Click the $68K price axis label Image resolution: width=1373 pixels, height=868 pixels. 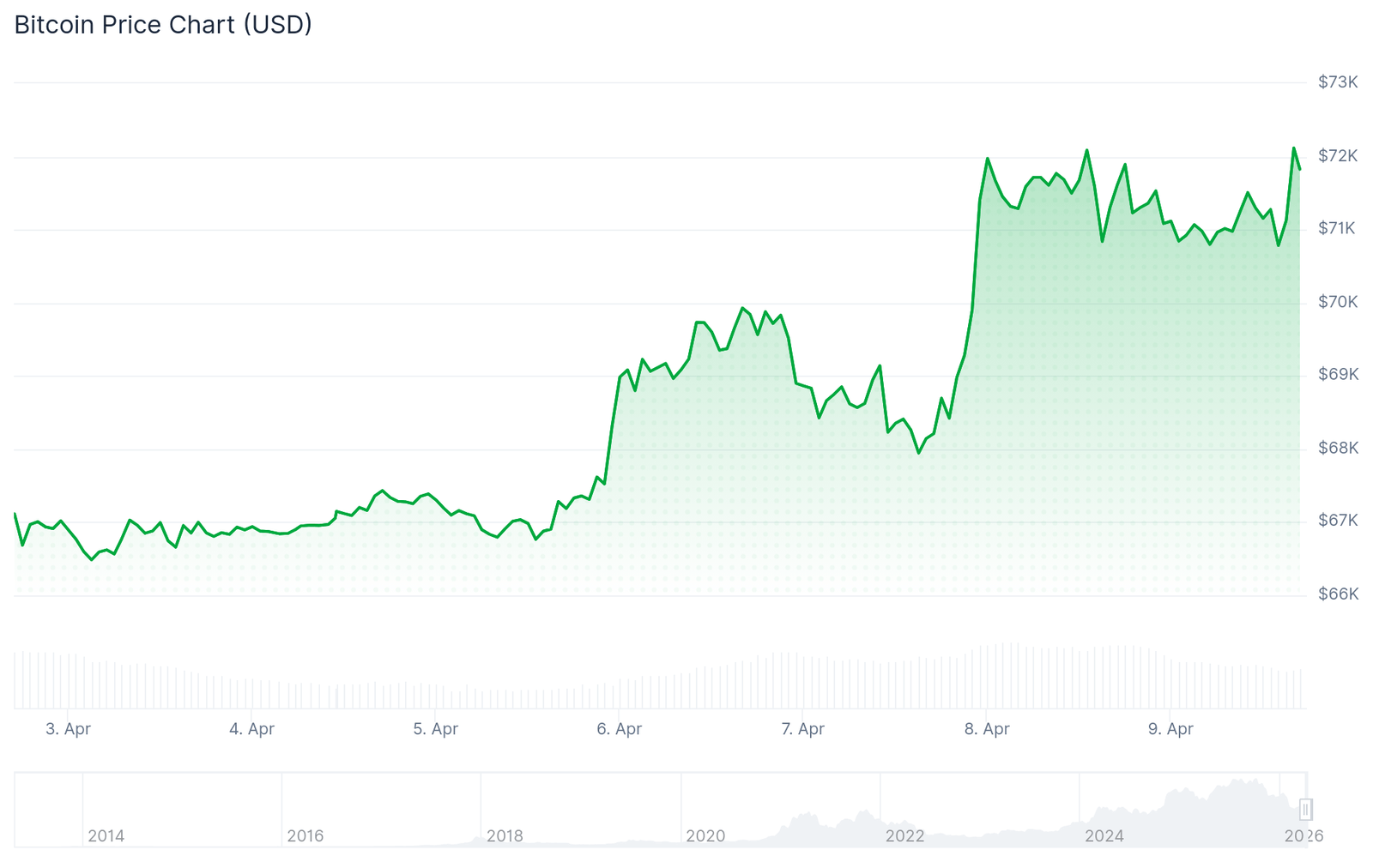(x=1338, y=449)
